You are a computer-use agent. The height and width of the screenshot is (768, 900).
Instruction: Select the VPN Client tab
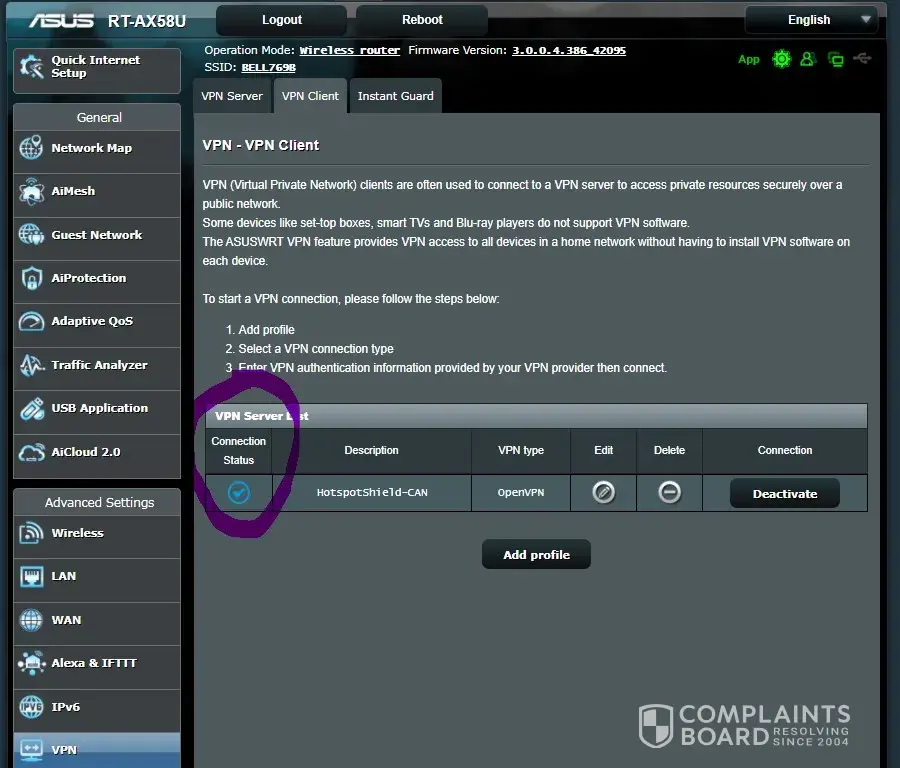[310, 96]
